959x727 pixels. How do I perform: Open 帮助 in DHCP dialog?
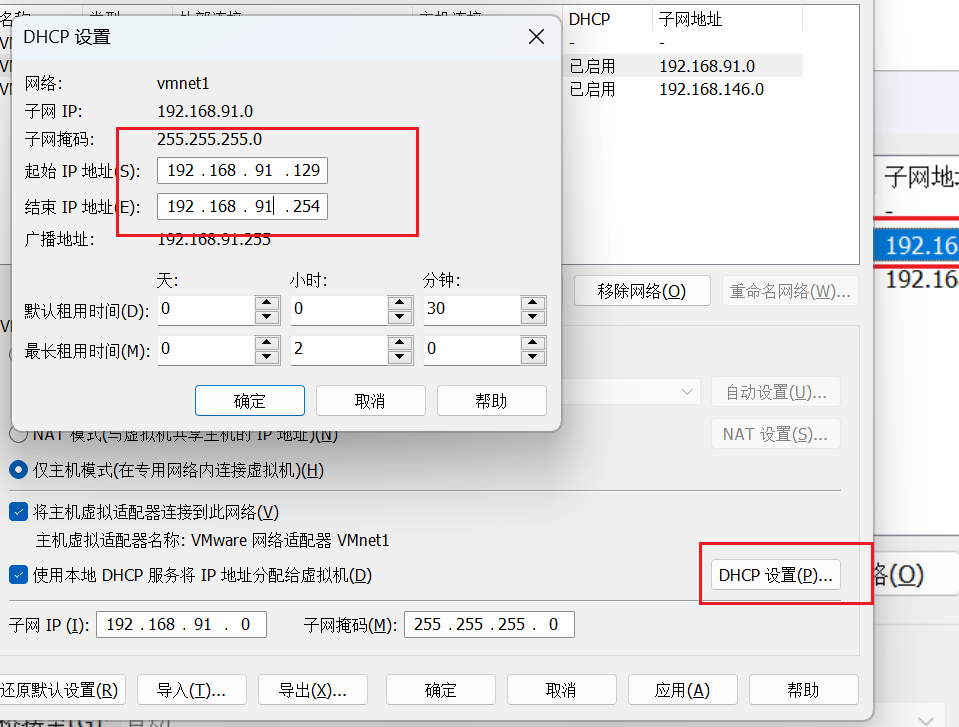click(x=491, y=401)
